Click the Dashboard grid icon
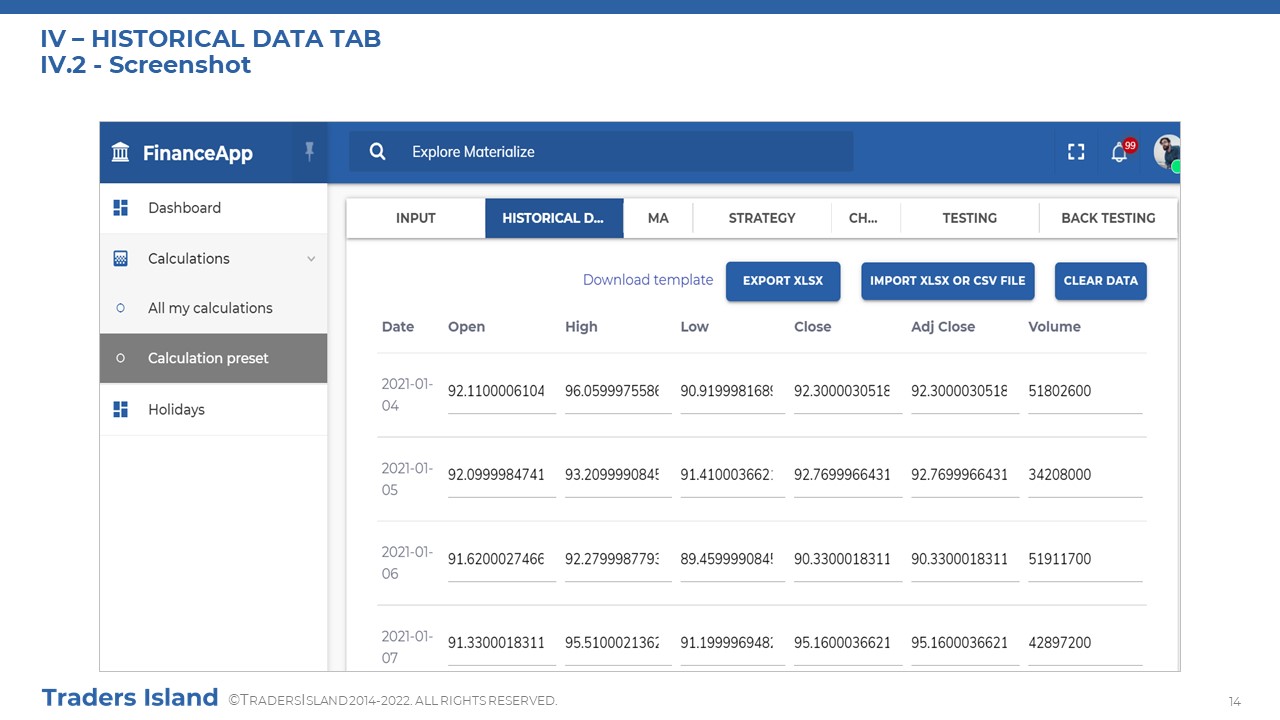This screenshot has height=720, width=1280. point(121,208)
